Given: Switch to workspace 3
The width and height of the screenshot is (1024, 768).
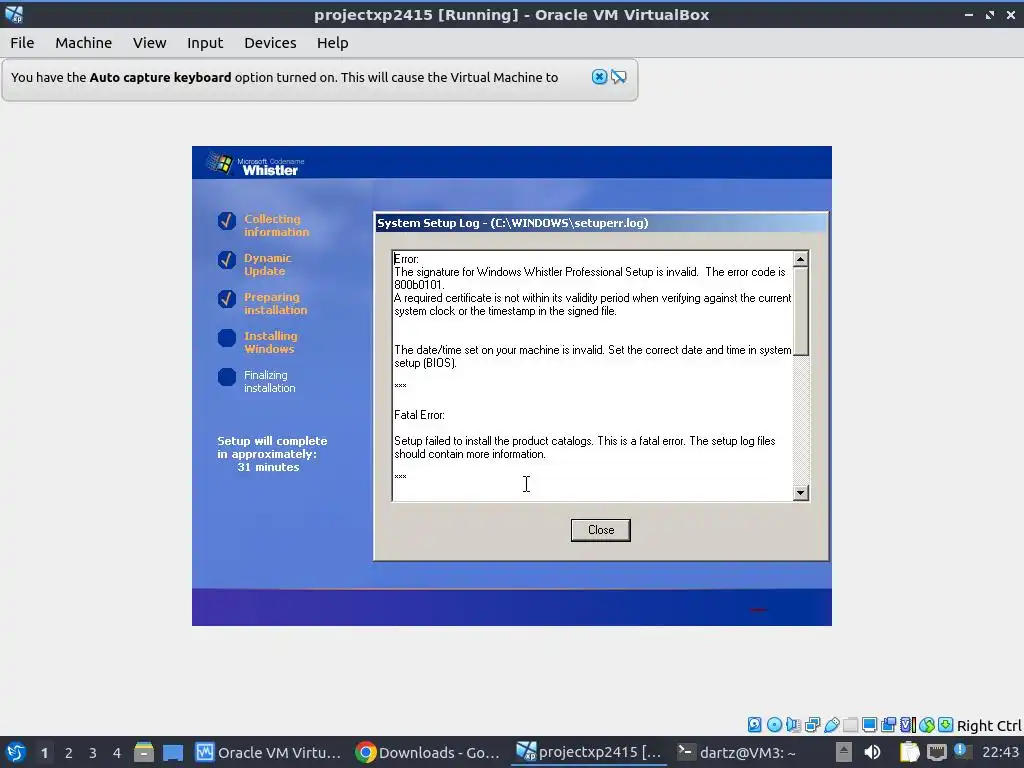Looking at the screenshot, I should tap(93, 753).
